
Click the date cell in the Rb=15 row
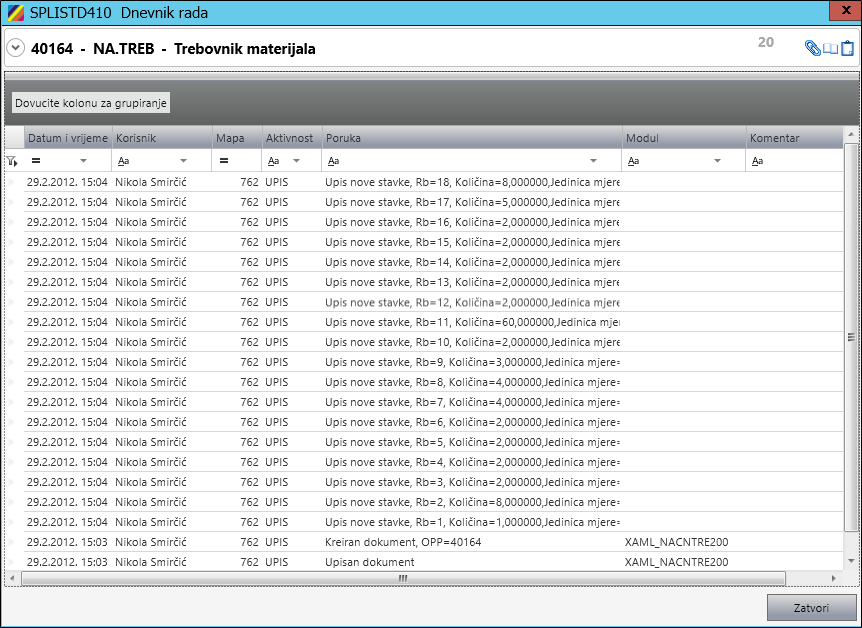pos(67,242)
